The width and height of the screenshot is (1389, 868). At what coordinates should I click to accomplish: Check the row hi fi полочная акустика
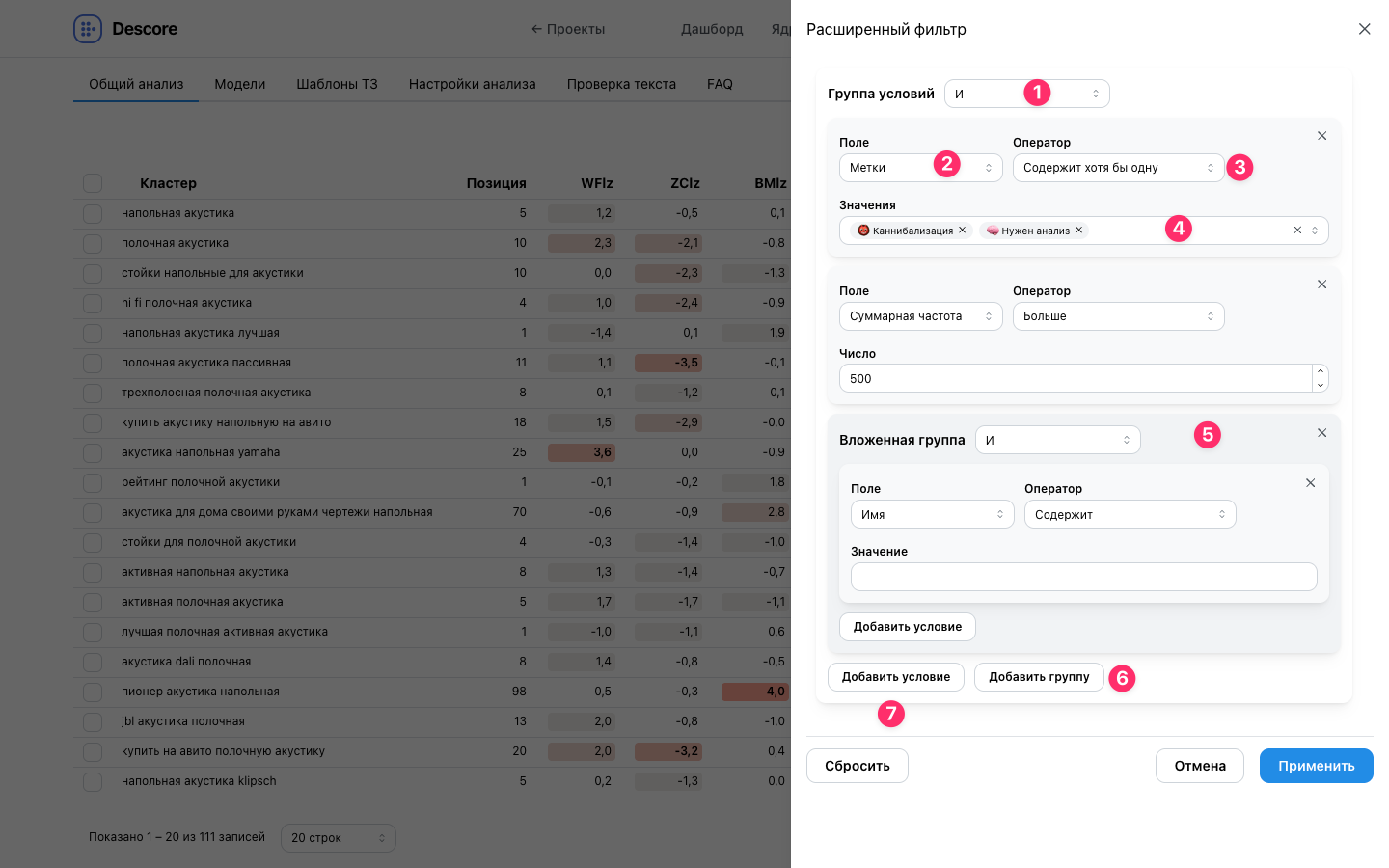pos(93,303)
